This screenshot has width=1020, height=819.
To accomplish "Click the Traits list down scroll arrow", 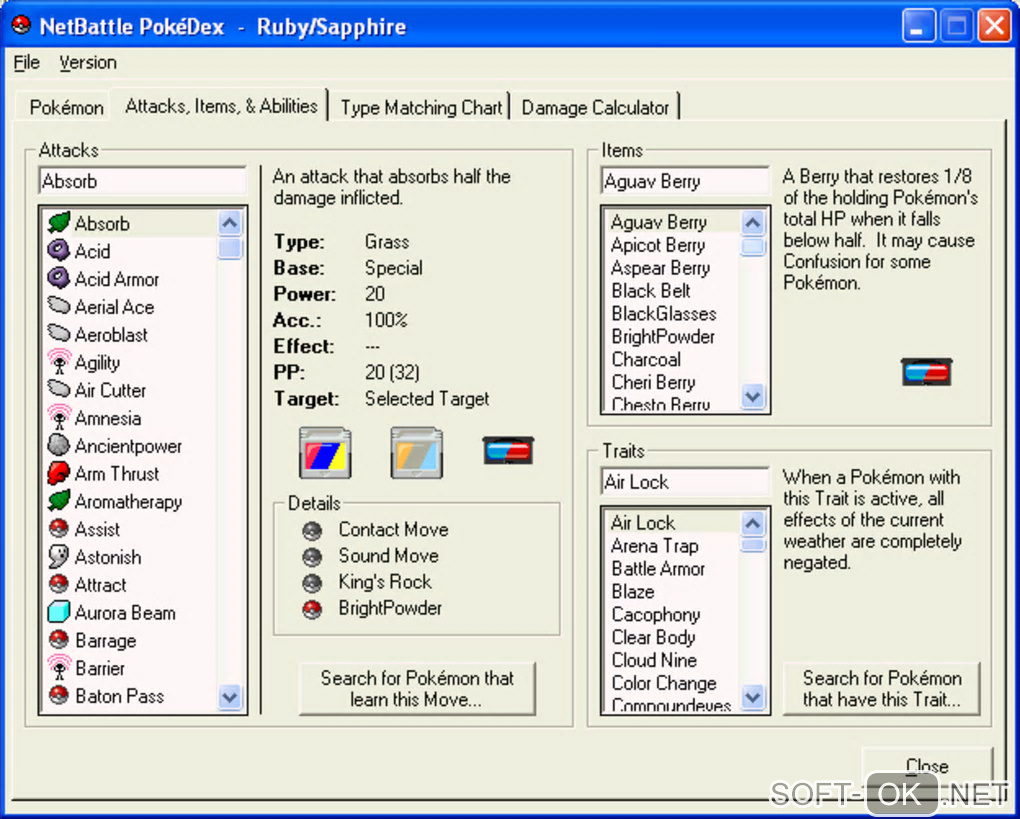I will (x=753, y=697).
